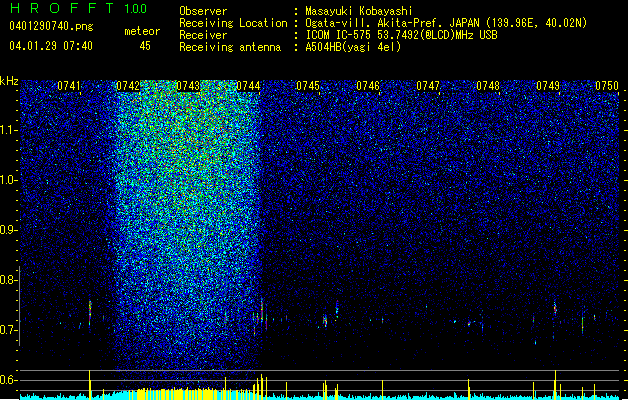Screen dimensions: 629x400
Task: Click the Receiving antenna label
Action: coord(230,47)
